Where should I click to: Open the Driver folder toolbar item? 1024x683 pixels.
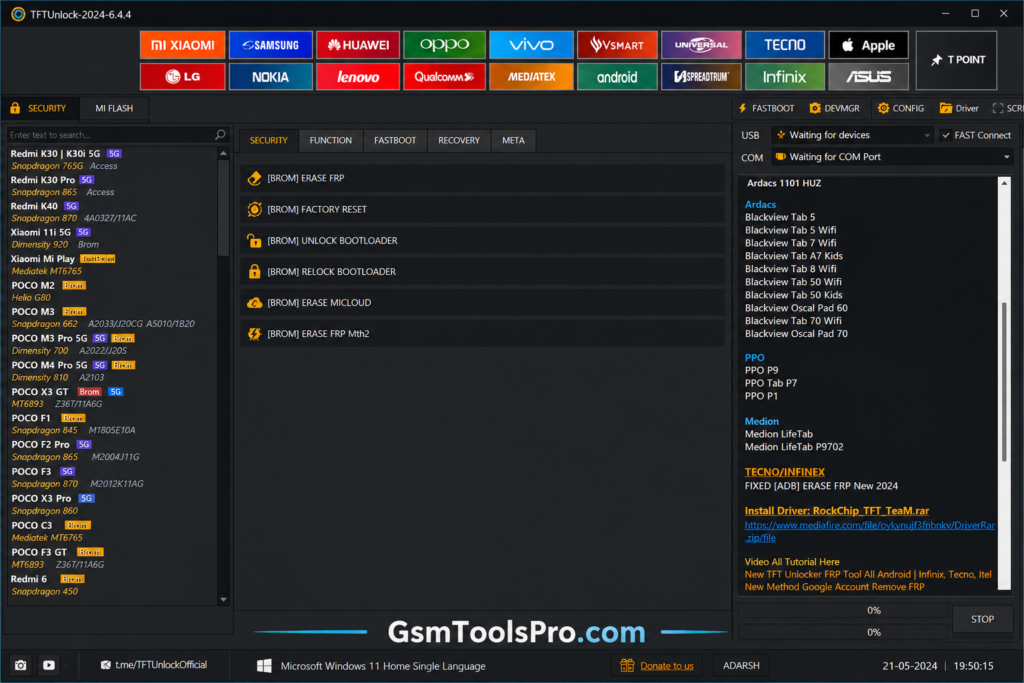point(959,108)
